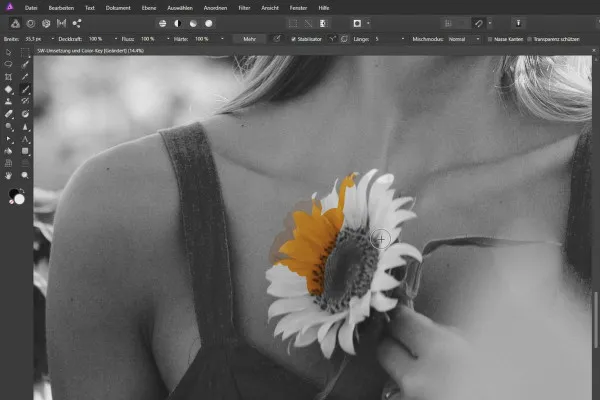Choose the freehand Lasso selection tool
The height and width of the screenshot is (400, 600).
(8, 64)
